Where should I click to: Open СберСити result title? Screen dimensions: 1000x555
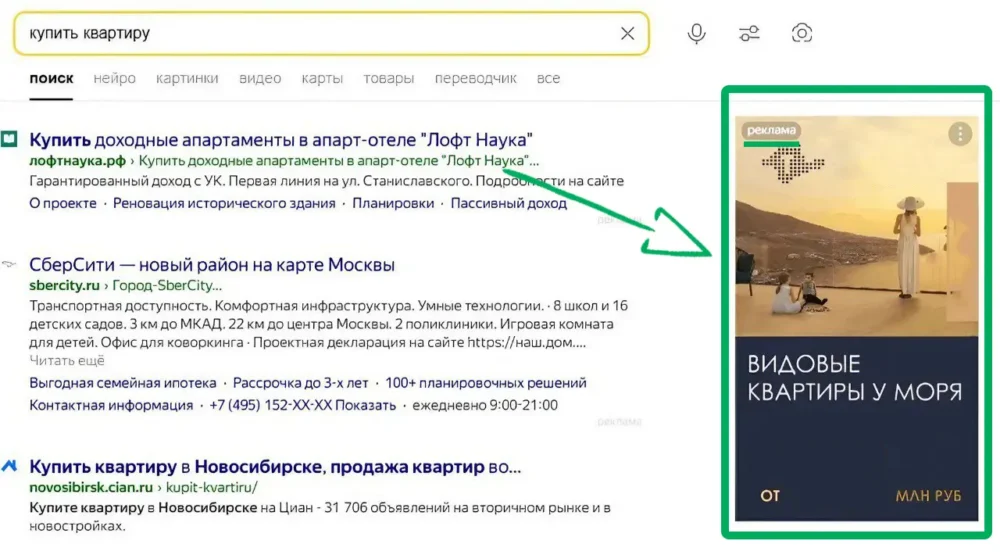point(212,265)
